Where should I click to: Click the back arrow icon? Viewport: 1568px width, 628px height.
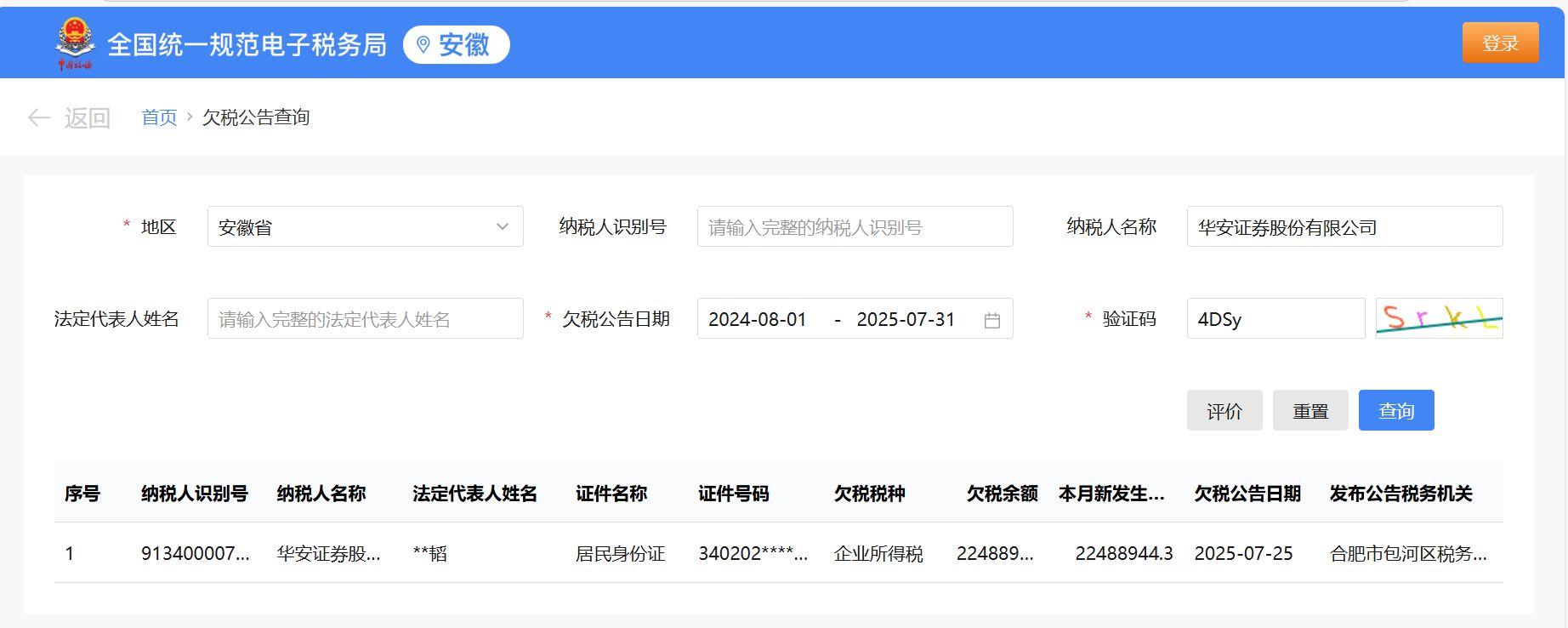click(x=39, y=117)
